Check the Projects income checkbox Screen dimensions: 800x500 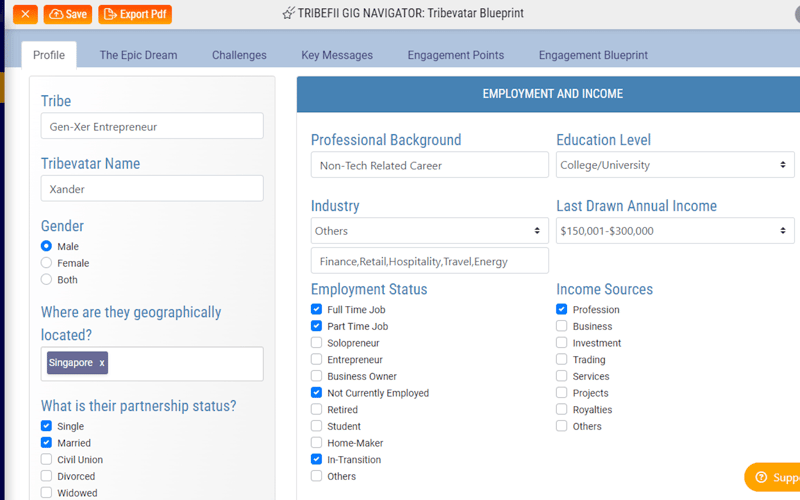click(x=562, y=392)
